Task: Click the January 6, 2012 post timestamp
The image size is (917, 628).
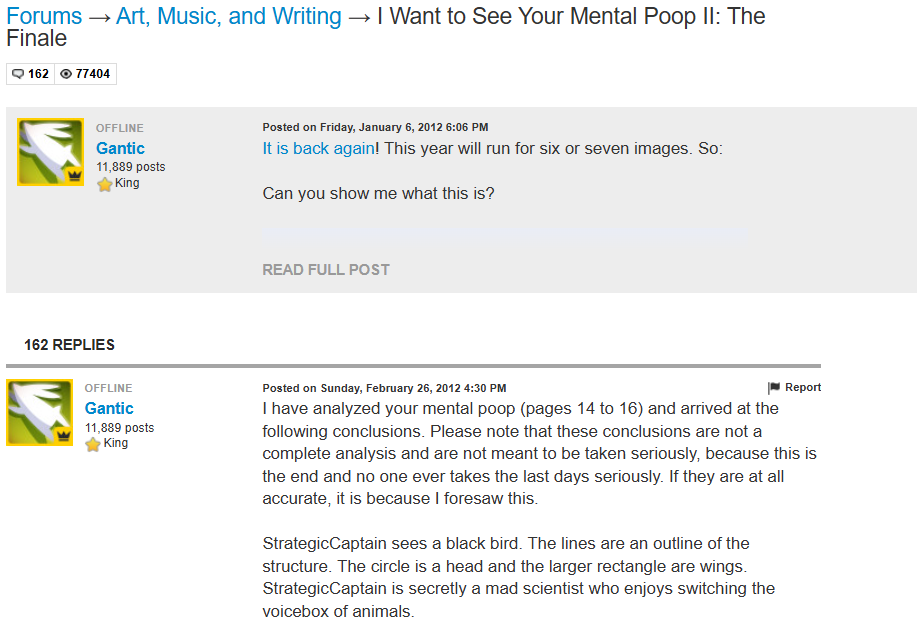Action: pos(375,127)
